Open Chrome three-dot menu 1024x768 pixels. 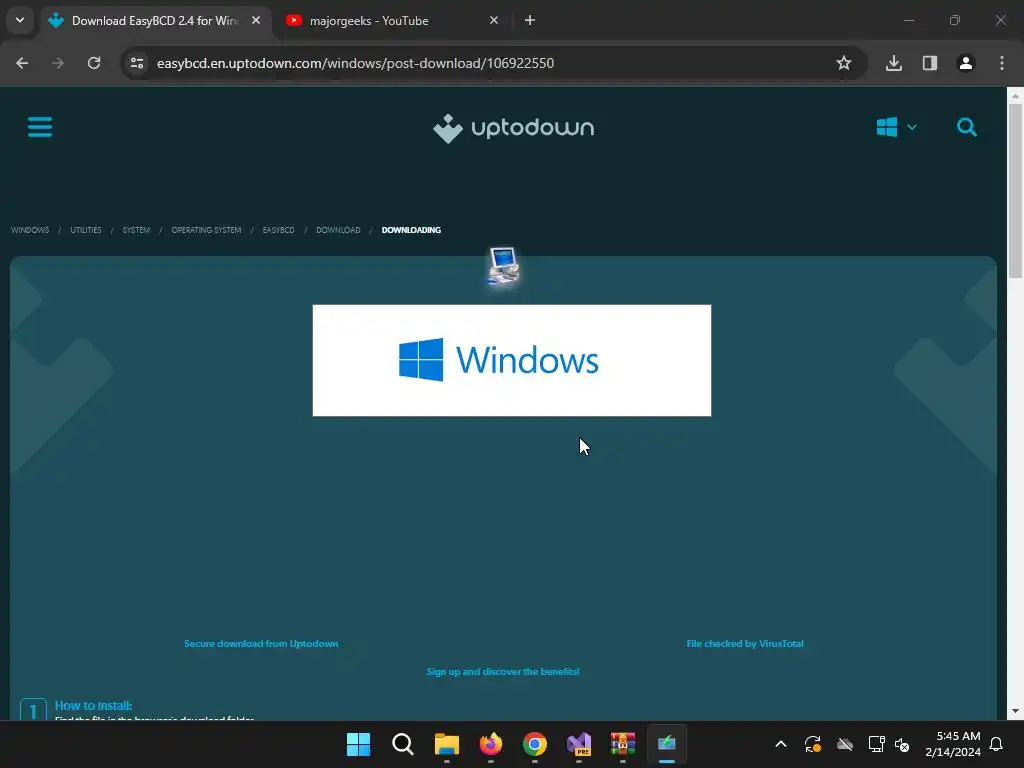point(1002,63)
